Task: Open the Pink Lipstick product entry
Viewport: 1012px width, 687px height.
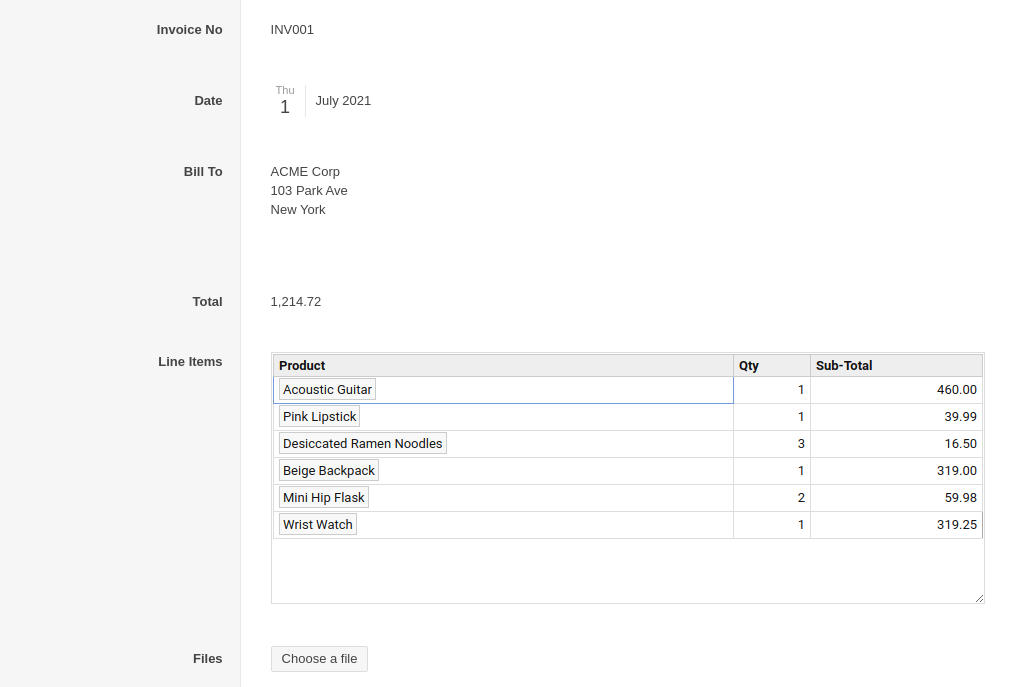Action: 319,417
